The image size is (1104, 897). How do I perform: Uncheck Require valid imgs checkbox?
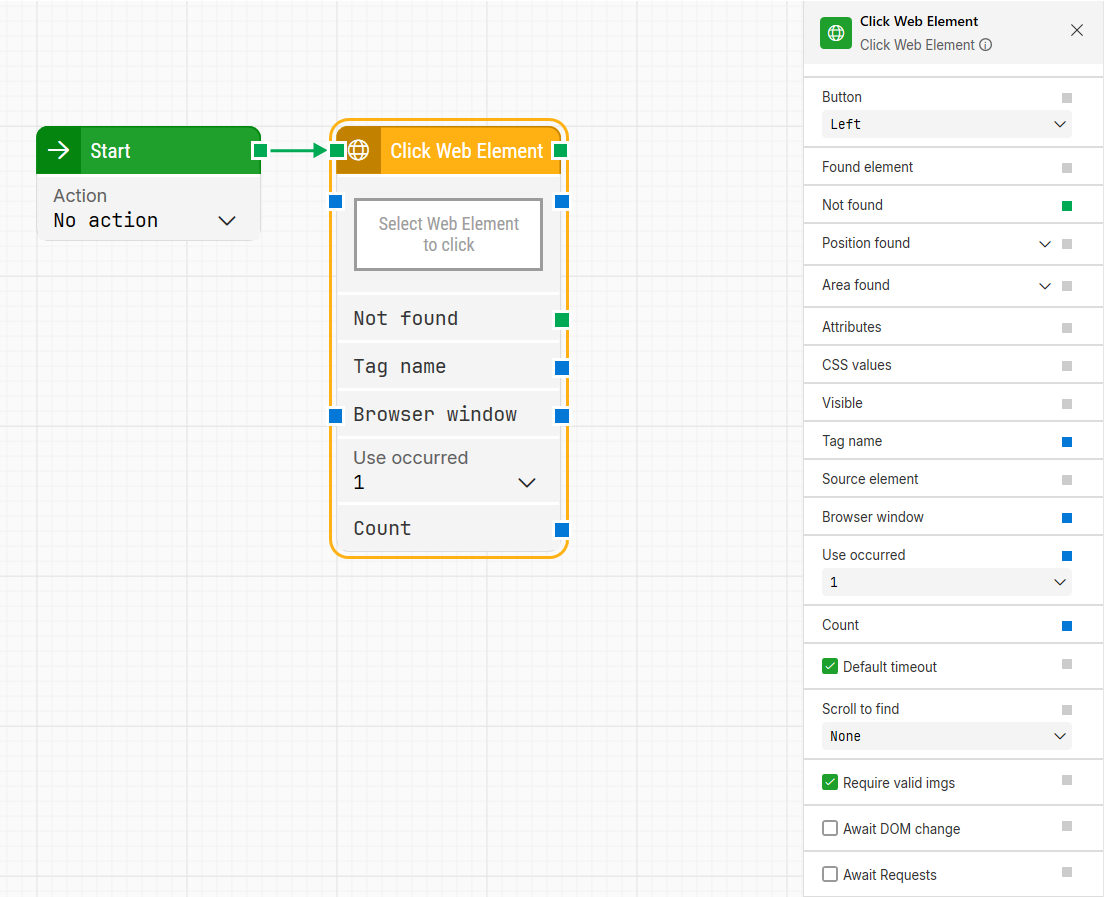830,783
